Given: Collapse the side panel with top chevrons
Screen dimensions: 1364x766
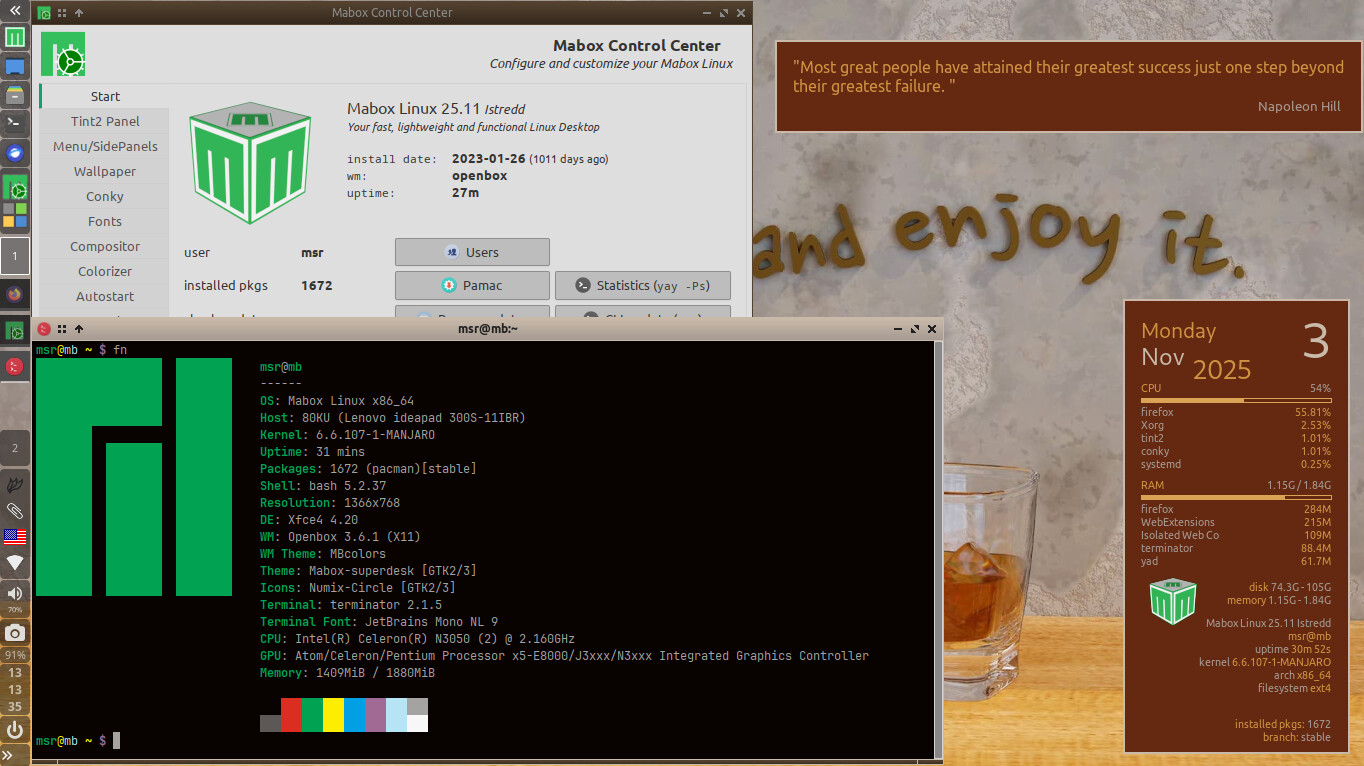Looking at the screenshot, I should click(x=15, y=10).
